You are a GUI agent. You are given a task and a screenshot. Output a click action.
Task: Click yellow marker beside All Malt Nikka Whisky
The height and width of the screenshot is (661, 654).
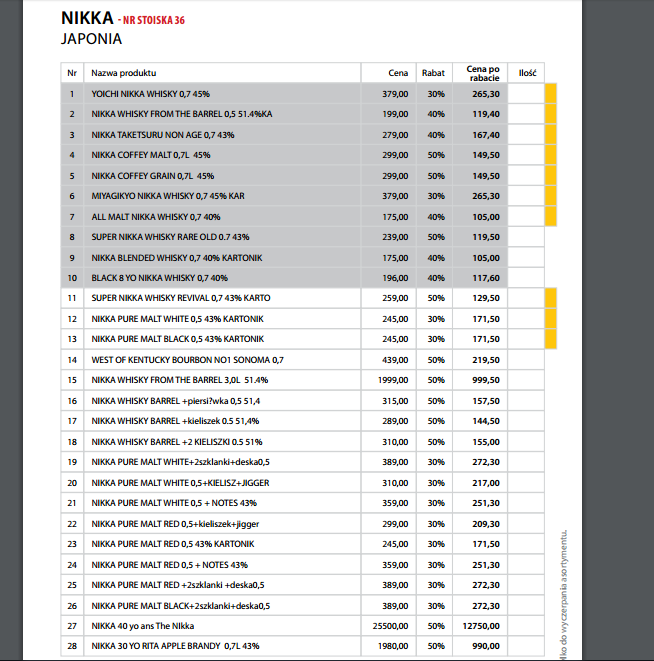[550, 216]
